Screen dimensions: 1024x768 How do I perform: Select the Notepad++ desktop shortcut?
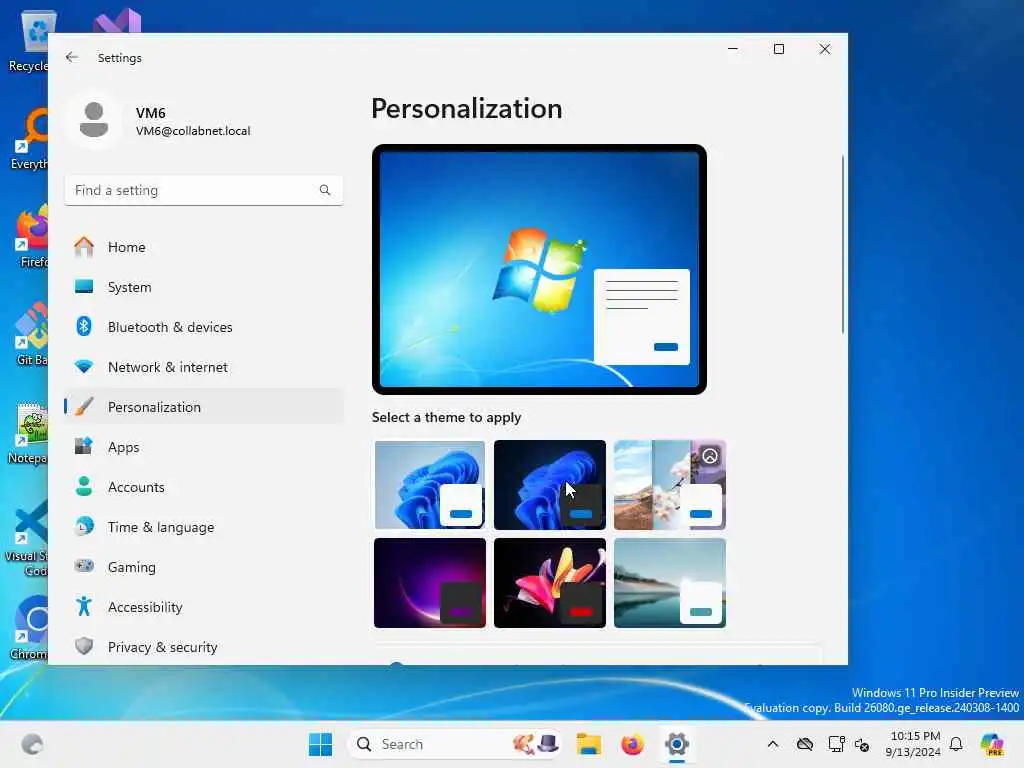coord(29,432)
